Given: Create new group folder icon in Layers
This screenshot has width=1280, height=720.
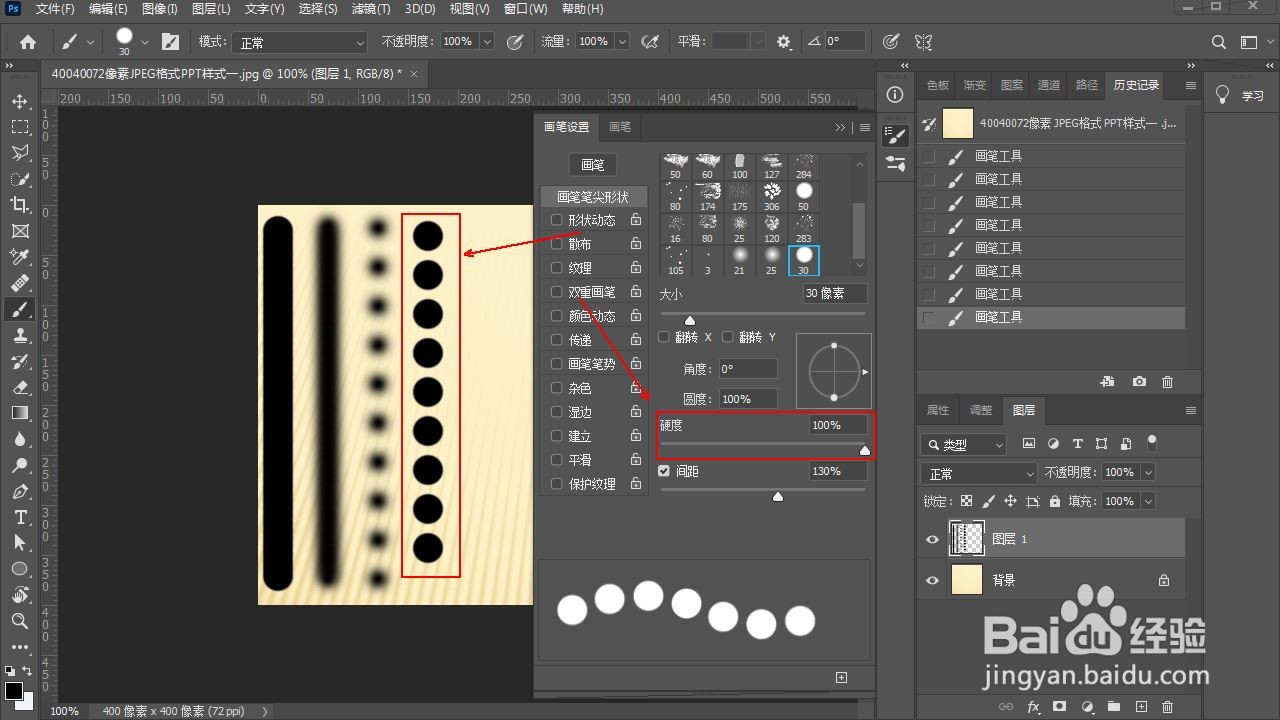Looking at the screenshot, I should [x=1114, y=707].
